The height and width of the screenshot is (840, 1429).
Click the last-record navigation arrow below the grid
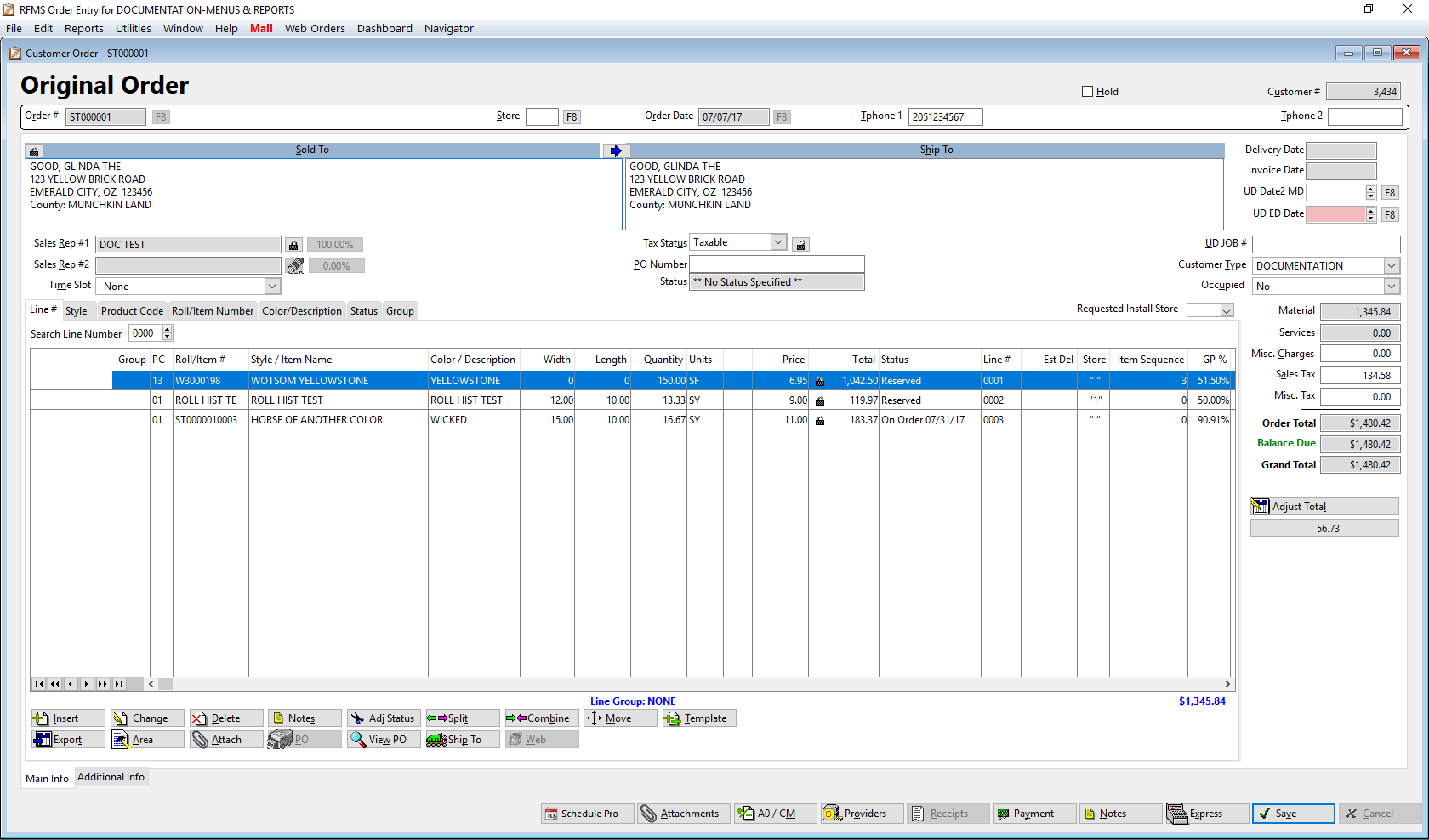click(x=117, y=684)
